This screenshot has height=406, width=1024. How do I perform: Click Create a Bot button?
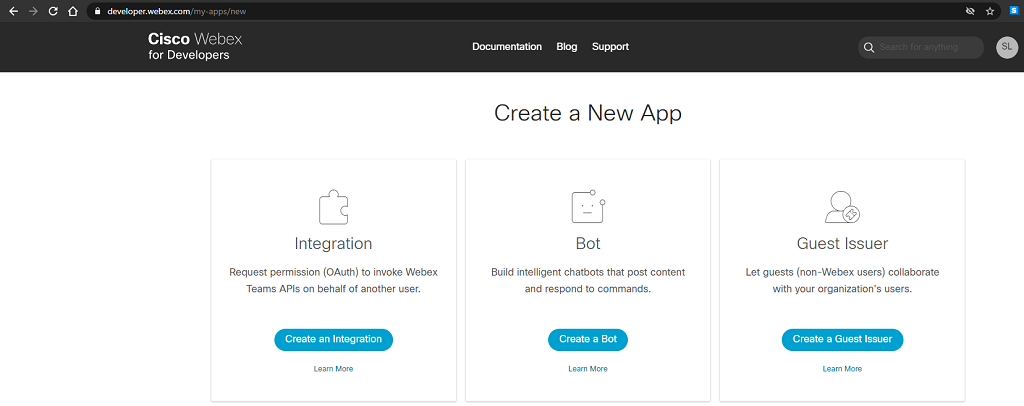coord(588,339)
